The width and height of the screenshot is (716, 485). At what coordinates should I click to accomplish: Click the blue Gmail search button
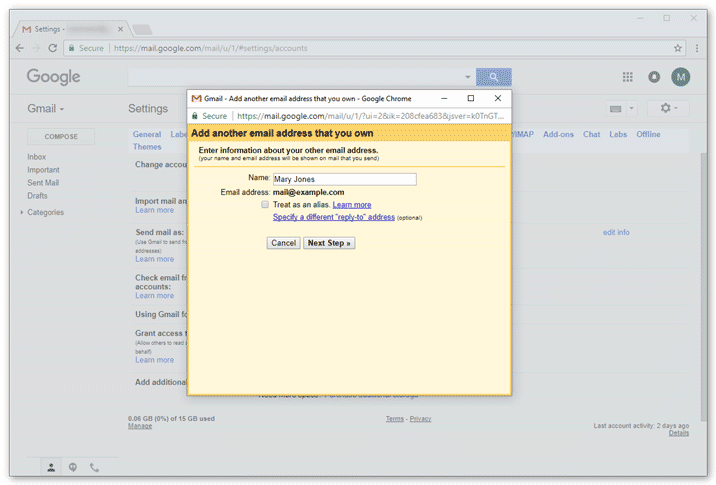[x=493, y=77]
